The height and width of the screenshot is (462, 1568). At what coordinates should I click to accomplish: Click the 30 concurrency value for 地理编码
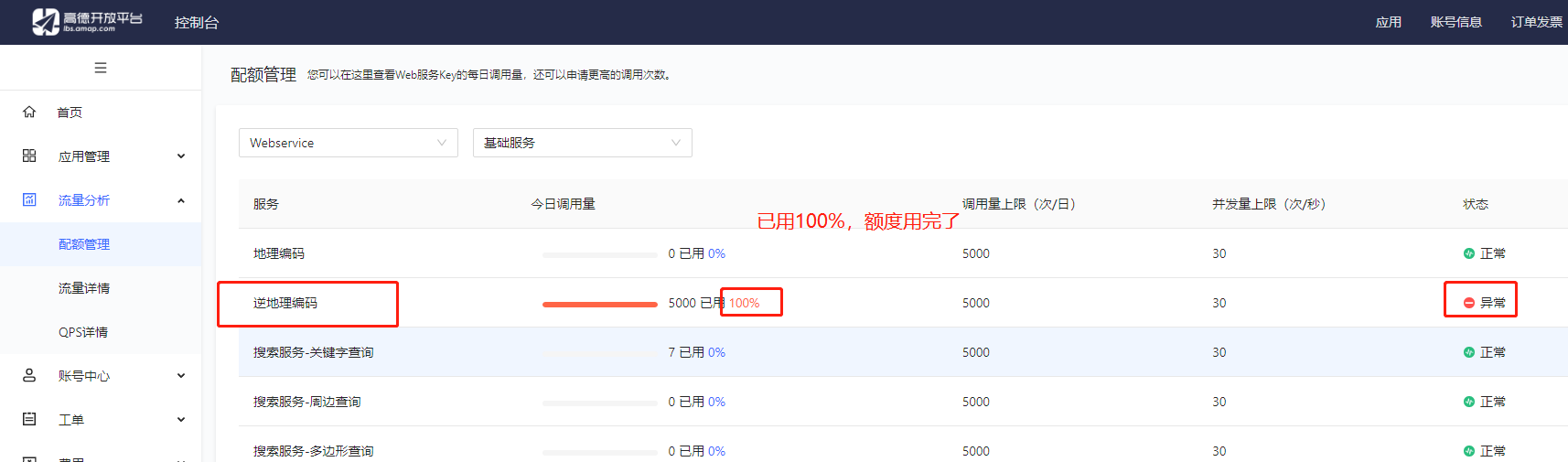pyautogui.click(x=1219, y=253)
